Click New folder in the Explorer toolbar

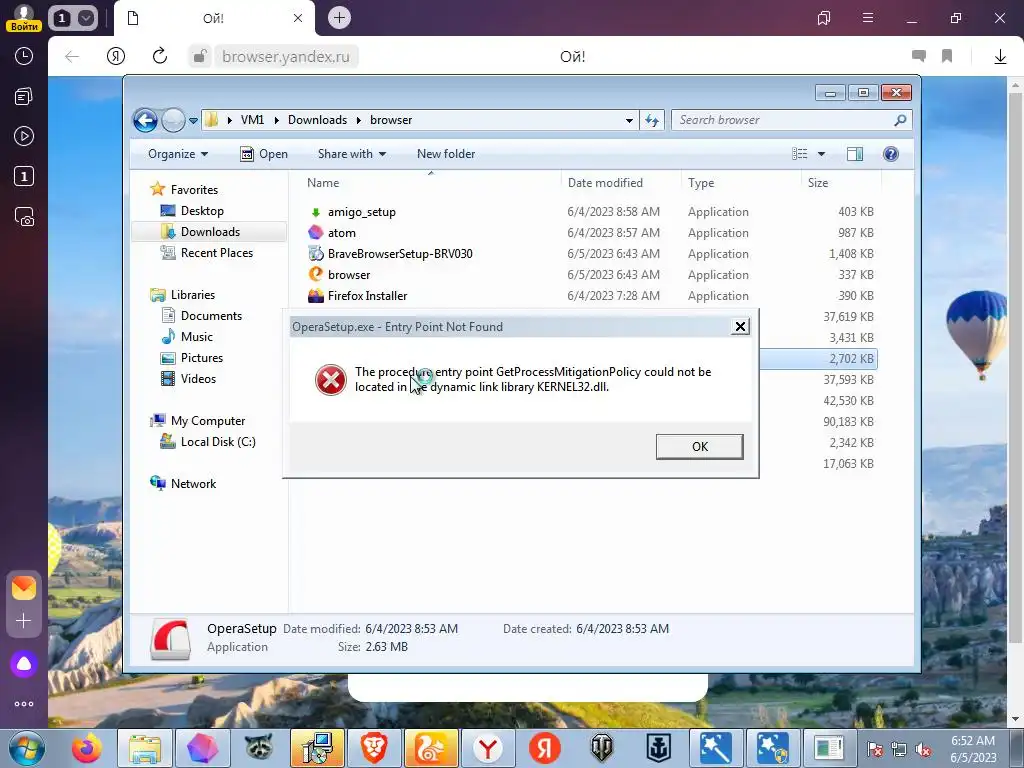coord(446,154)
